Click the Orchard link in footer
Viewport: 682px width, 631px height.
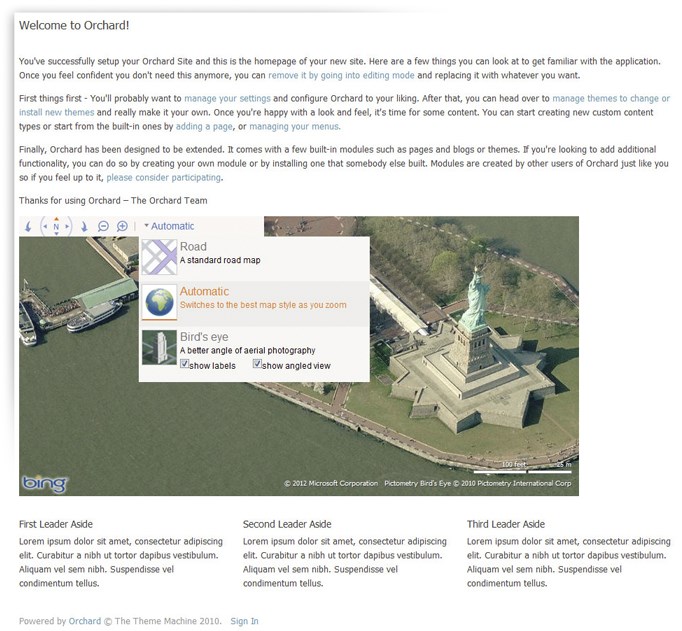coord(84,621)
